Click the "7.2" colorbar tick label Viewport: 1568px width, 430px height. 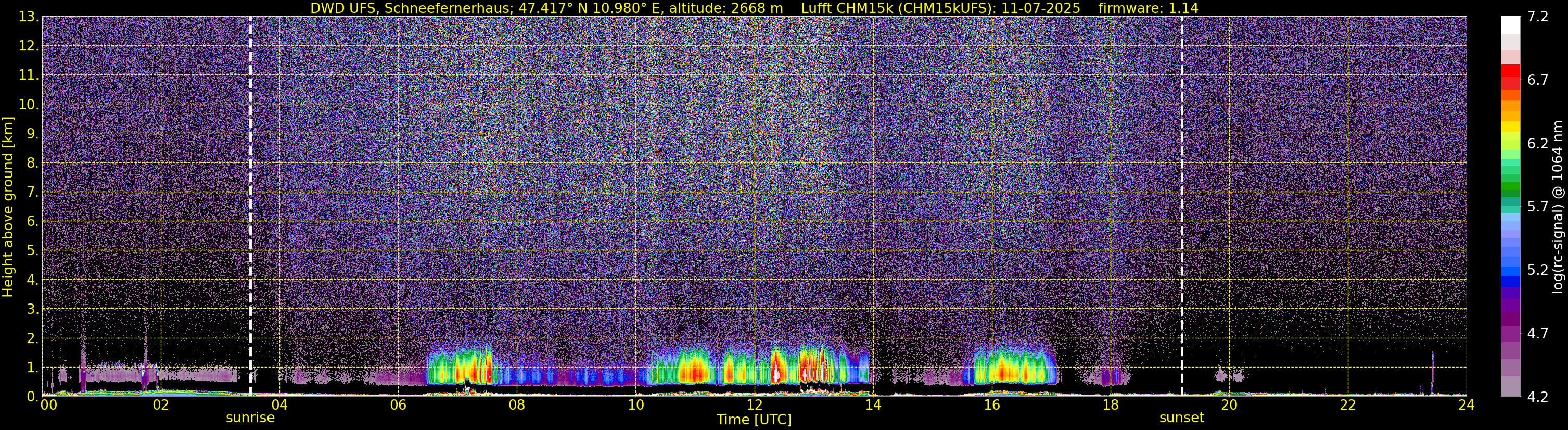pos(1538,17)
